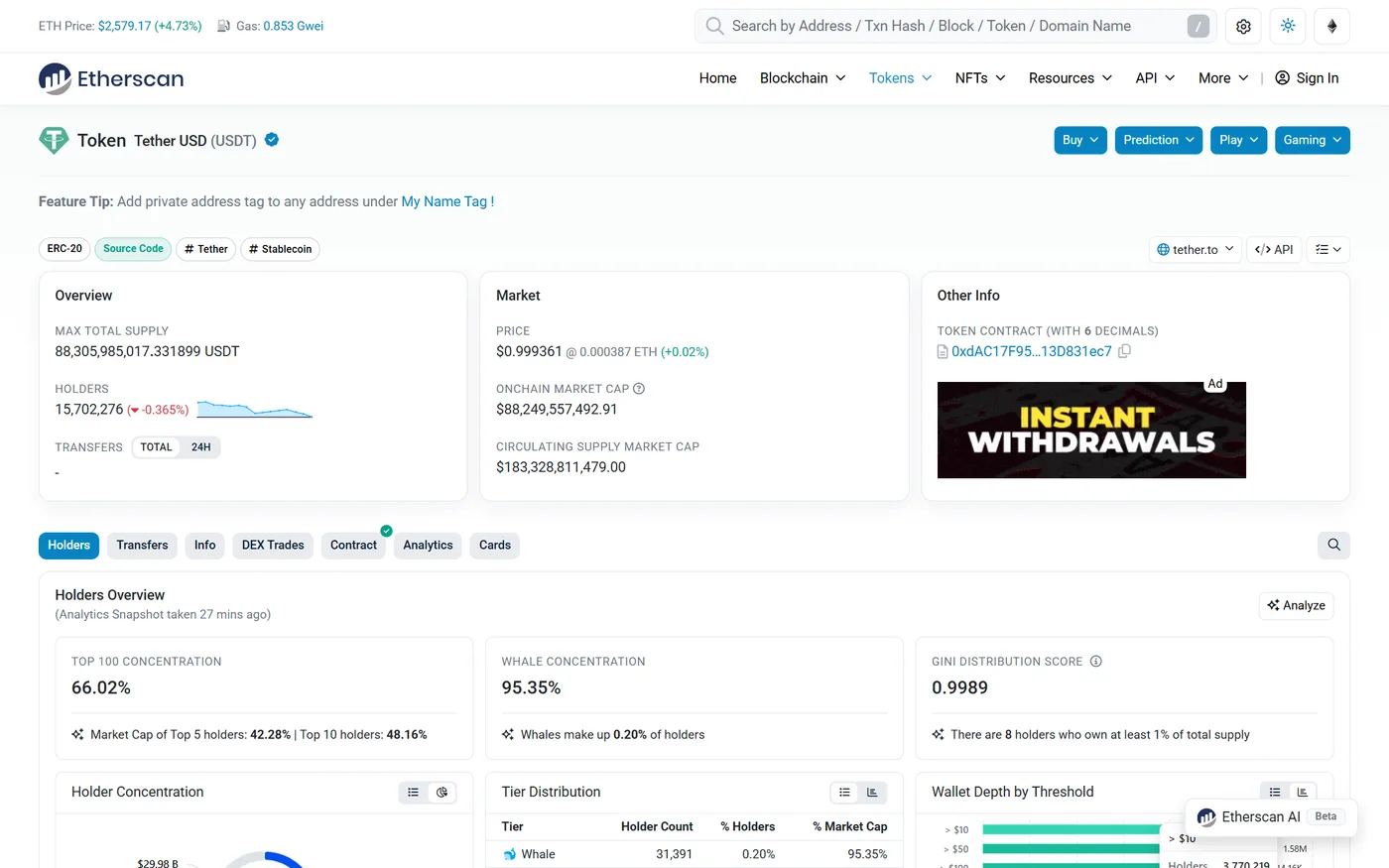Screen dimensions: 1389x868
Task: Click the Sign In user icon
Action: point(1282,78)
